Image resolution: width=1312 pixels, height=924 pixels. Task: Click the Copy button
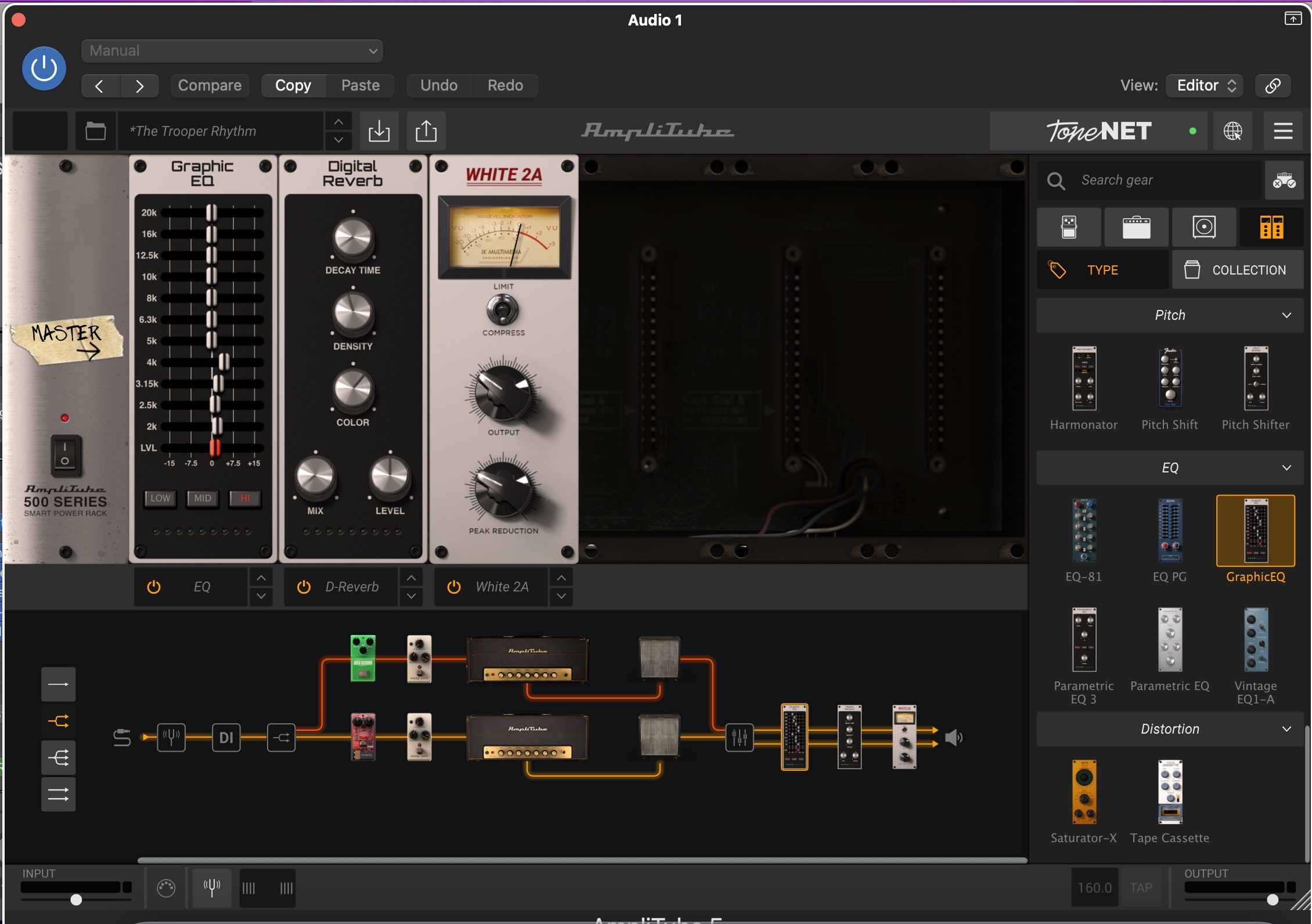pos(293,85)
